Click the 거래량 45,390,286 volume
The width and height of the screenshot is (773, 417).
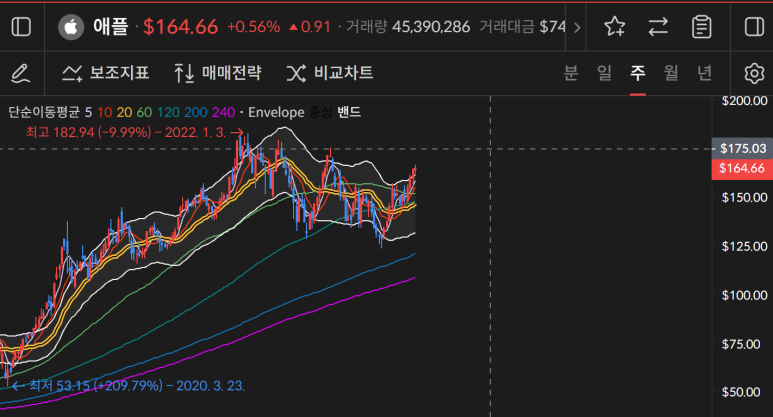[x=408, y=27]
